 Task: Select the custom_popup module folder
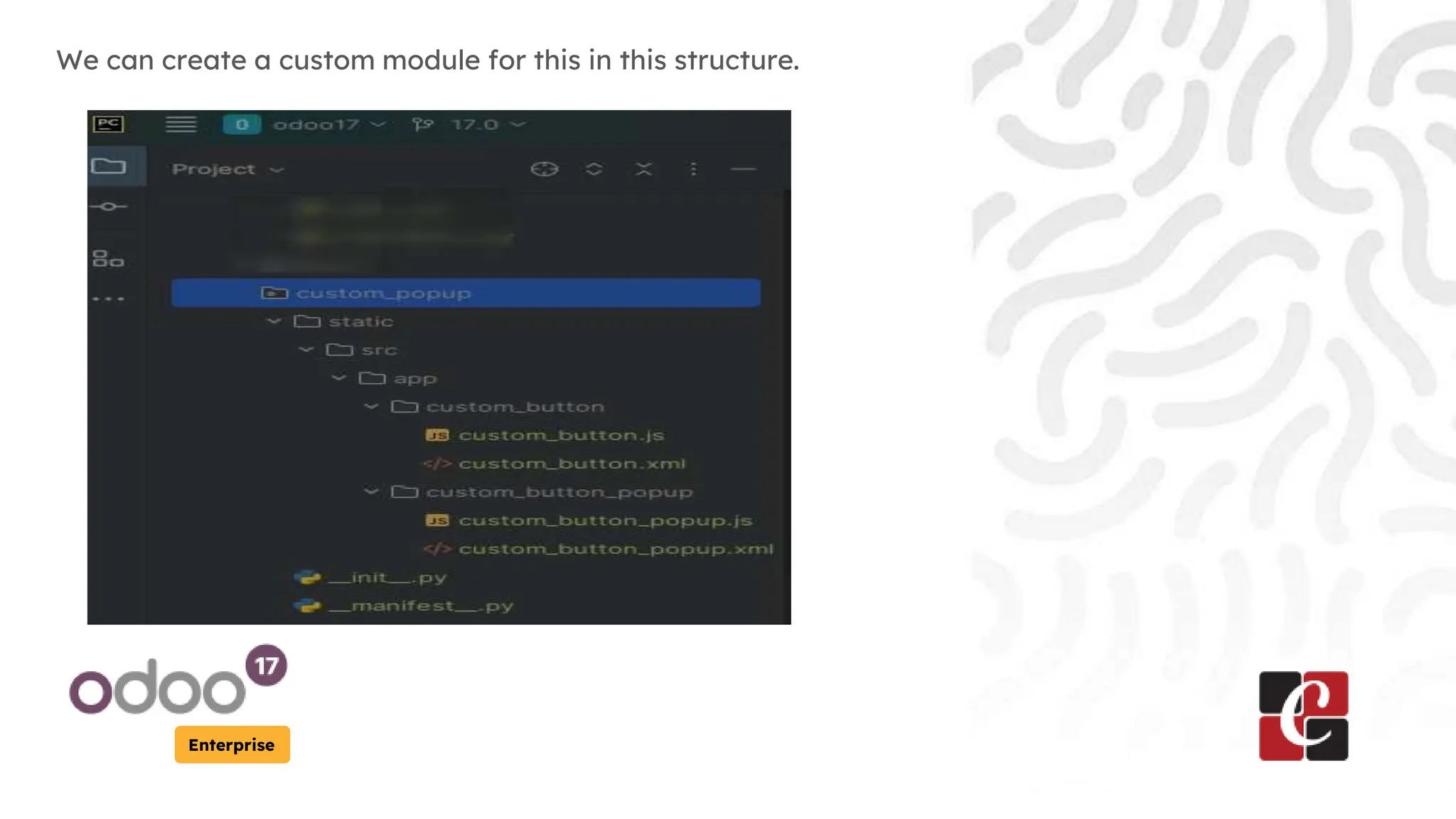(384, 293)
